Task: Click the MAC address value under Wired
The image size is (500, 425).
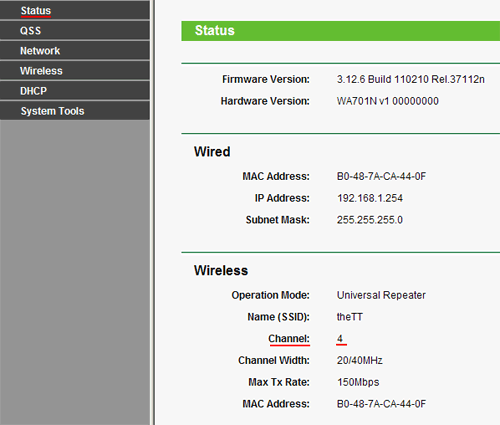Action: 381,176
